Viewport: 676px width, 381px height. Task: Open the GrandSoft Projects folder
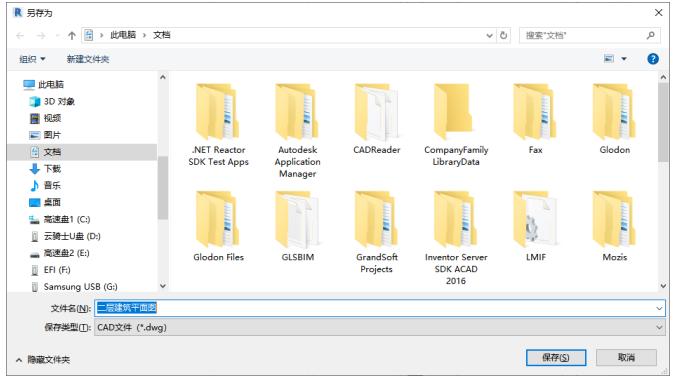376,232
